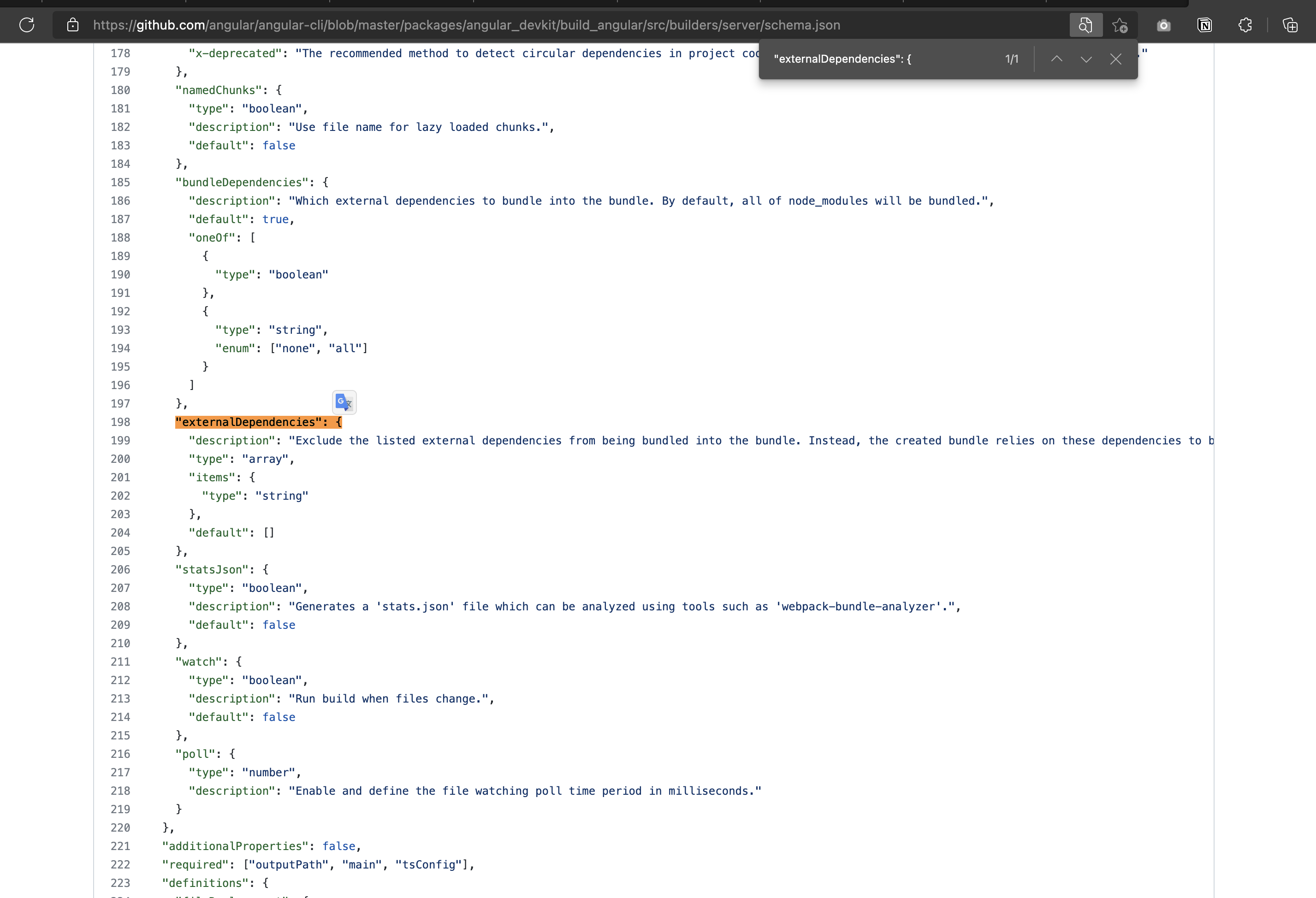Screen dimensions: 1316x898
Task: Click the "bundleDependencies" key text
Action: (x=242, y=182)
